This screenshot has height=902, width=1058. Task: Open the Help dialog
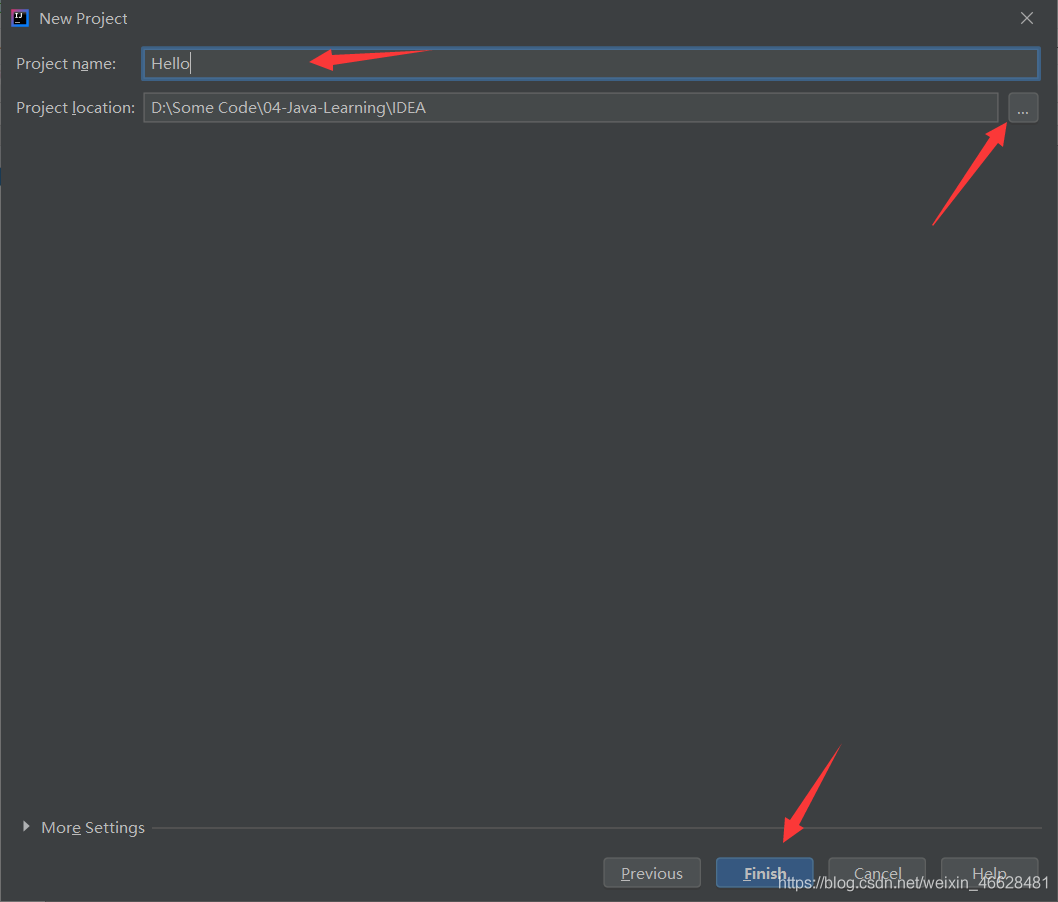point(988,872)
